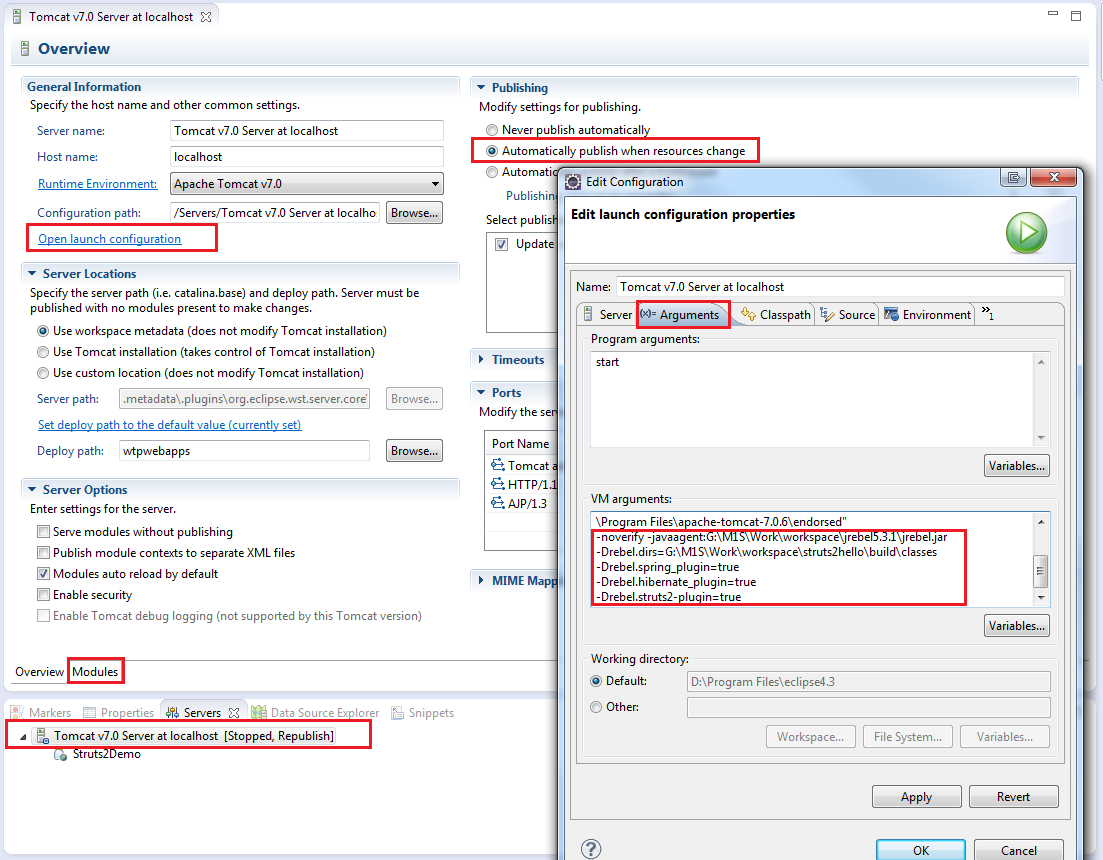Image resolution: width=1103 pixels, height=860 pixels.
Task: Click the green Run arrow icon in dialog
Action: tap(1026, 233)
